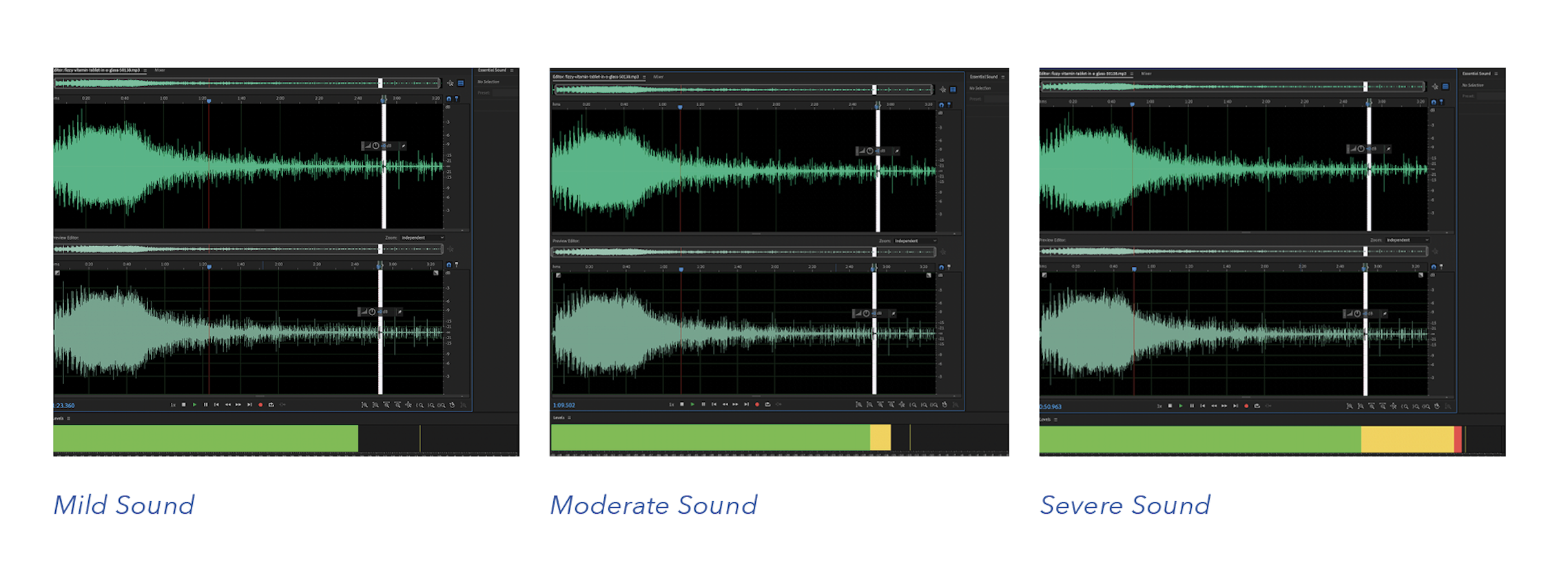This screenshot has height=575, width=1568.
Task: Toggle Loop Playback in Mild Sound screenshot
Action: 271,405
